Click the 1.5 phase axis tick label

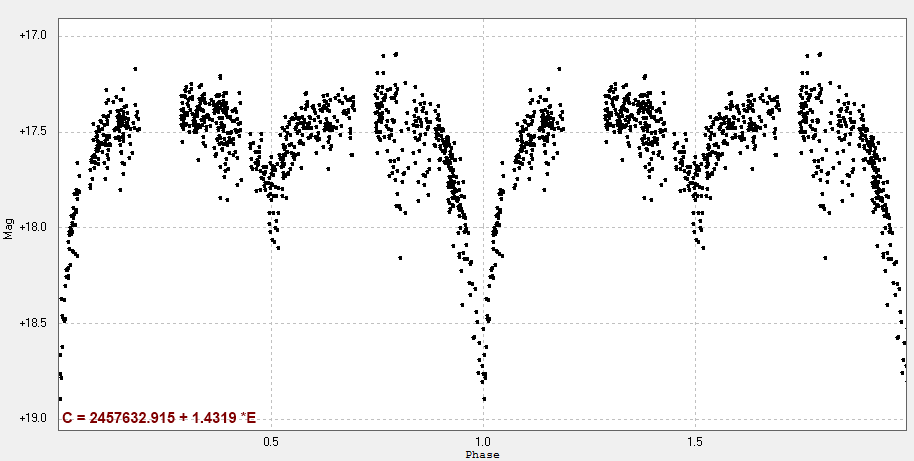[695, 441]
